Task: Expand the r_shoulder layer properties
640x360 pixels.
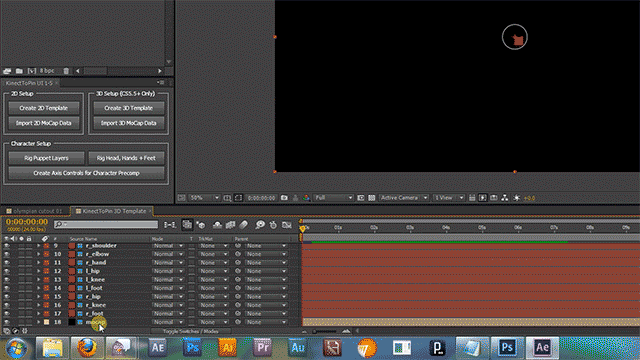Action: tap(38, 246)
